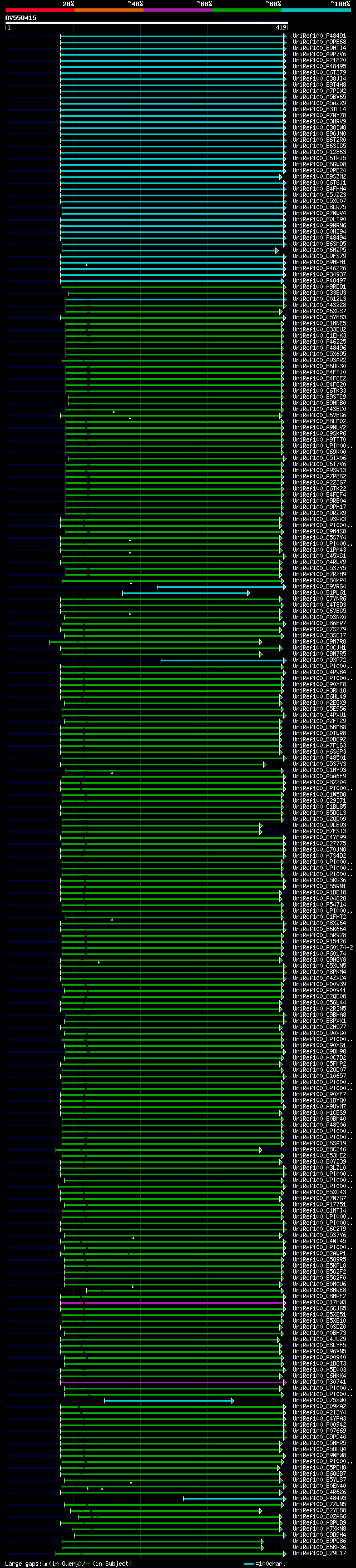Select hit label UniRef100_P07669

(319, 1431)
